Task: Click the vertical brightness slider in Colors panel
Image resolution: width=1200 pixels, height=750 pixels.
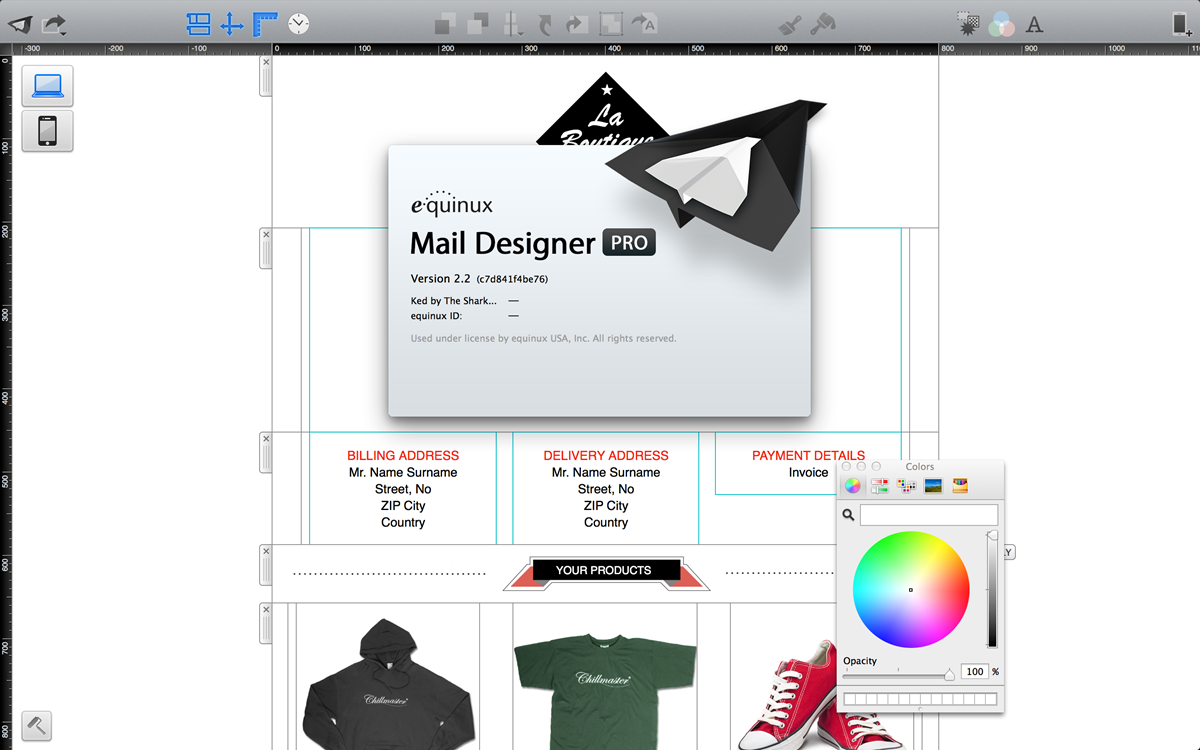Action: pyautogui.click(x=992, y=590)
